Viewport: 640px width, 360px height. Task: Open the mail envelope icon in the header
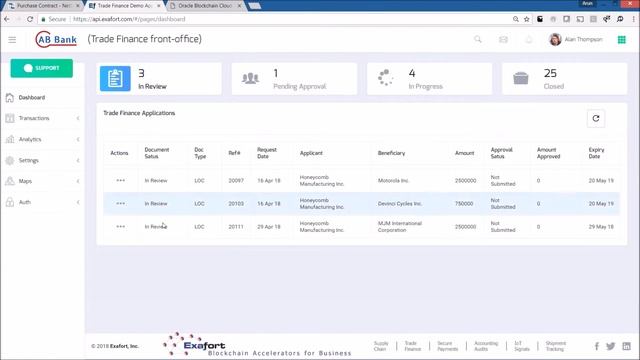[503, 39]
